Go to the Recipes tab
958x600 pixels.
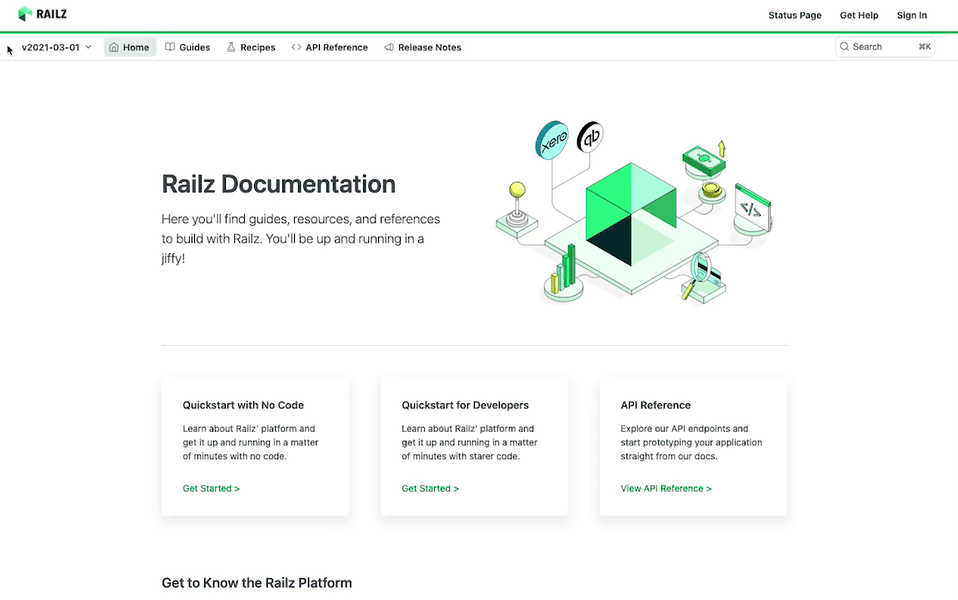pos(251,47)
